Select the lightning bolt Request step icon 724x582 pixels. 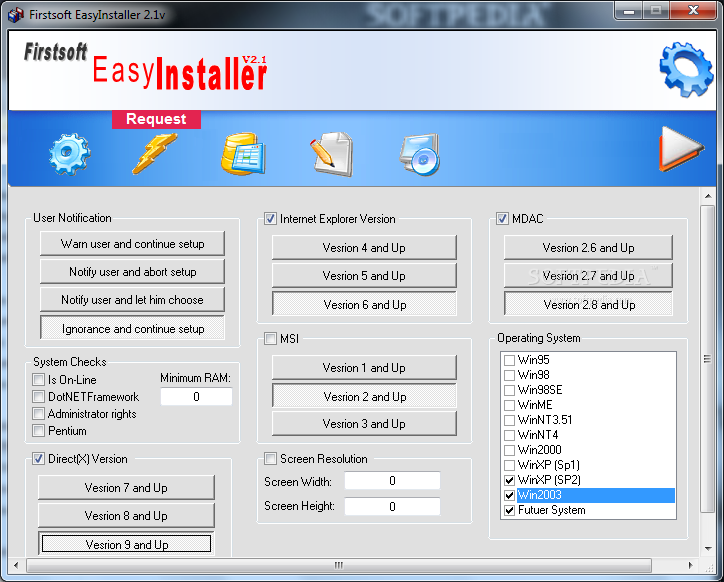pos(155,153)
